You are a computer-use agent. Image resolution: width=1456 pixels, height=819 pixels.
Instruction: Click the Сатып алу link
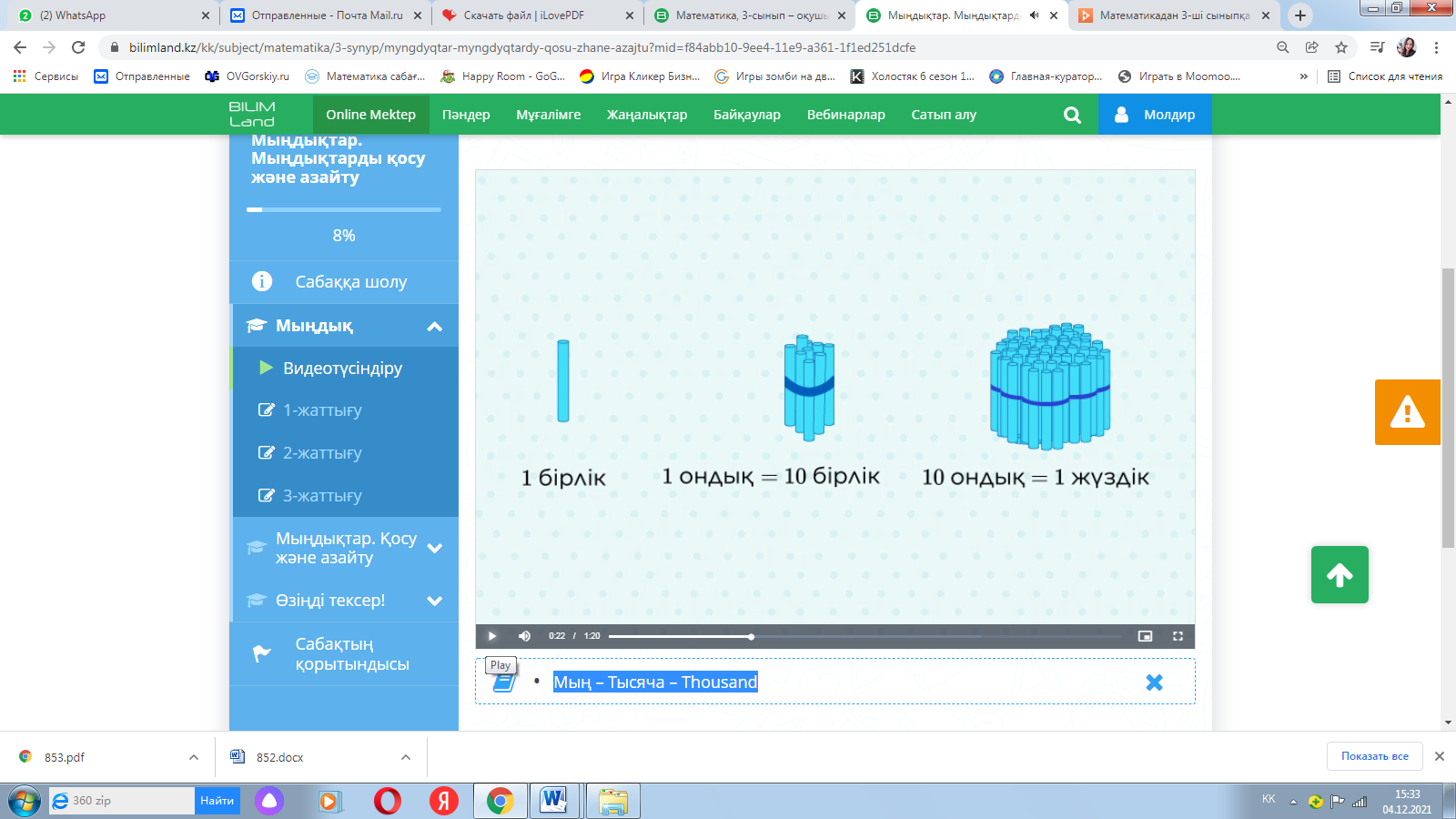pos(944,115)
